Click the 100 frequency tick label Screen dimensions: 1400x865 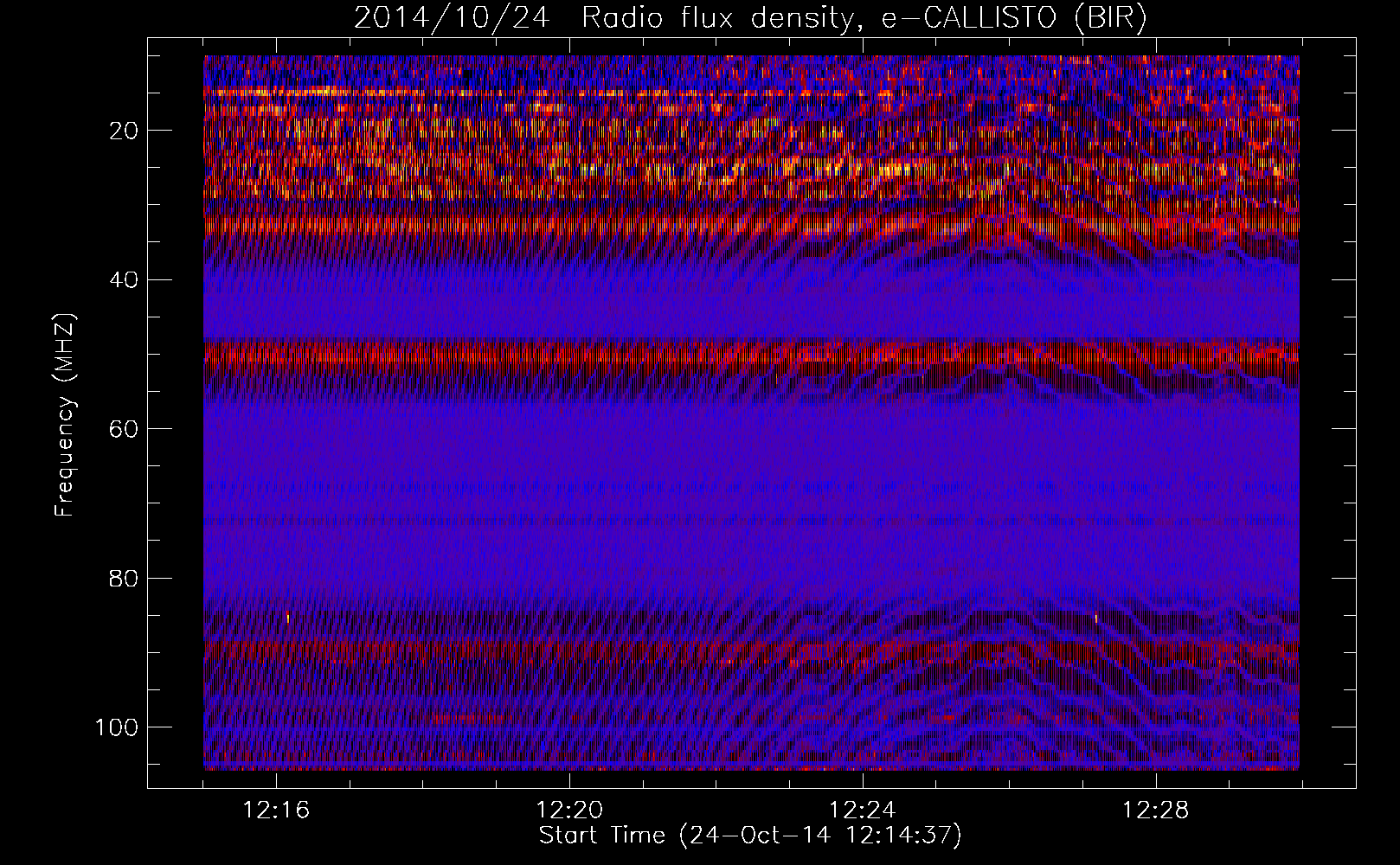tap(118, 727)
